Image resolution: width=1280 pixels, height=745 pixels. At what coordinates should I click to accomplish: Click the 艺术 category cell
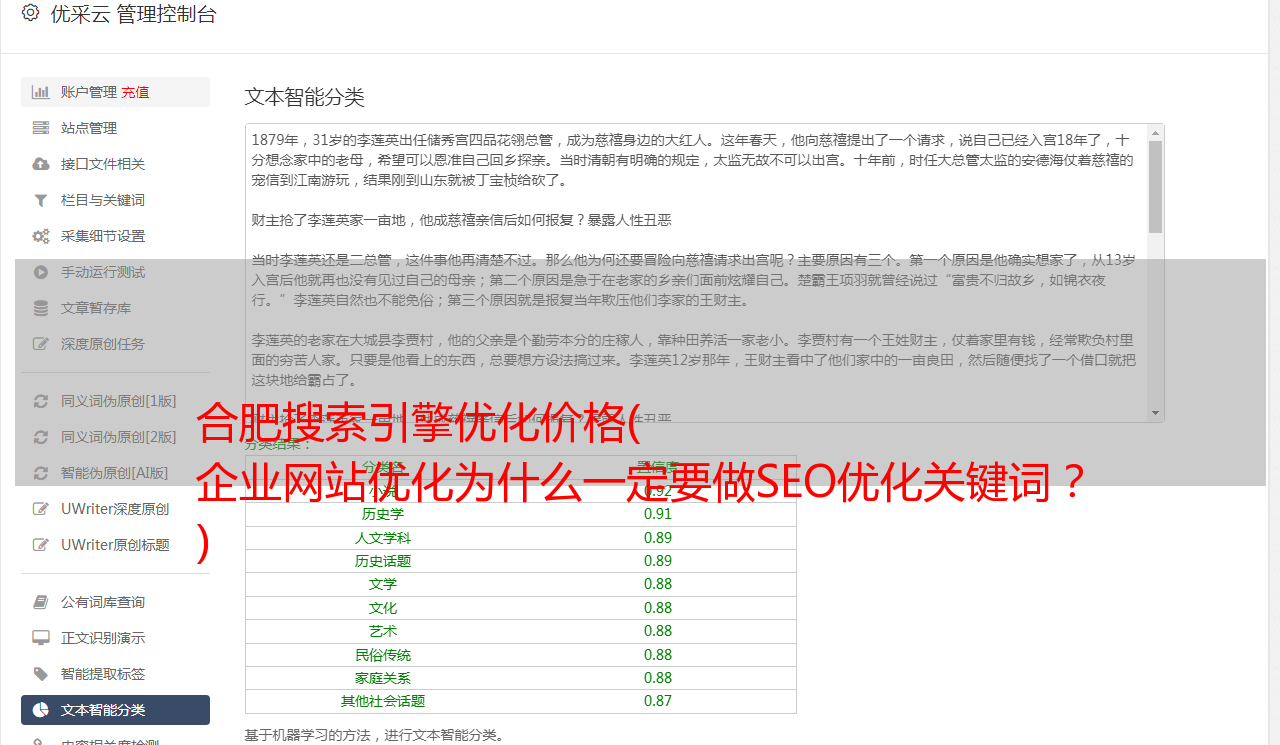(x=383, y=631)
